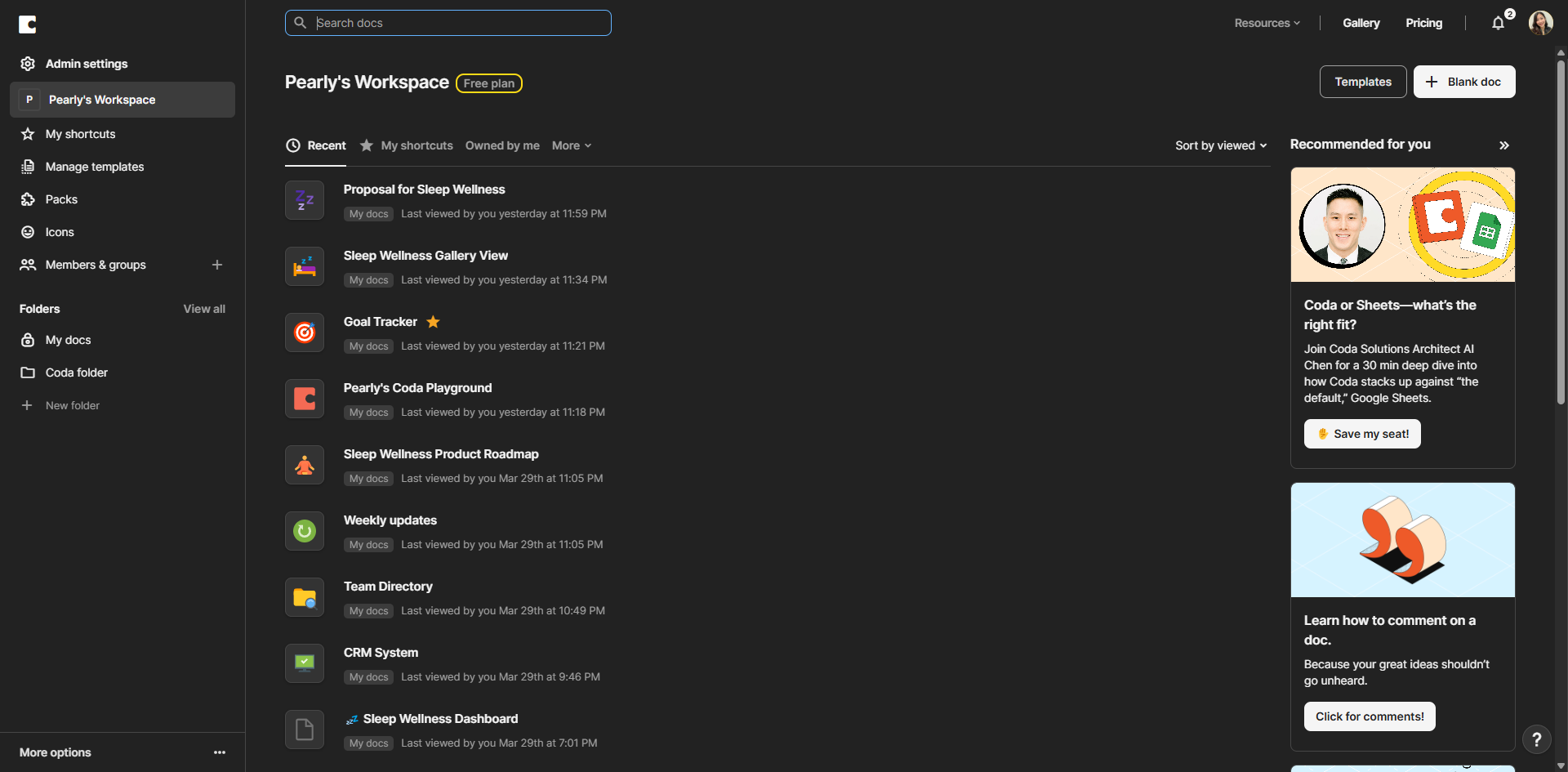
Task: Click the Pearly's Coda Playground doc icon
Action: (x=305, y=399)
